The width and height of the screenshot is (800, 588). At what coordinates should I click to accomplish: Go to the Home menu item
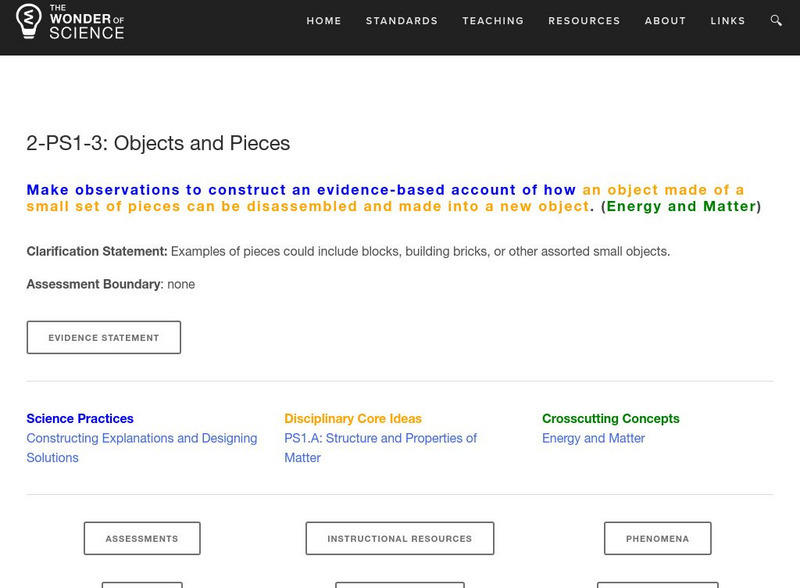click(324, 21)
